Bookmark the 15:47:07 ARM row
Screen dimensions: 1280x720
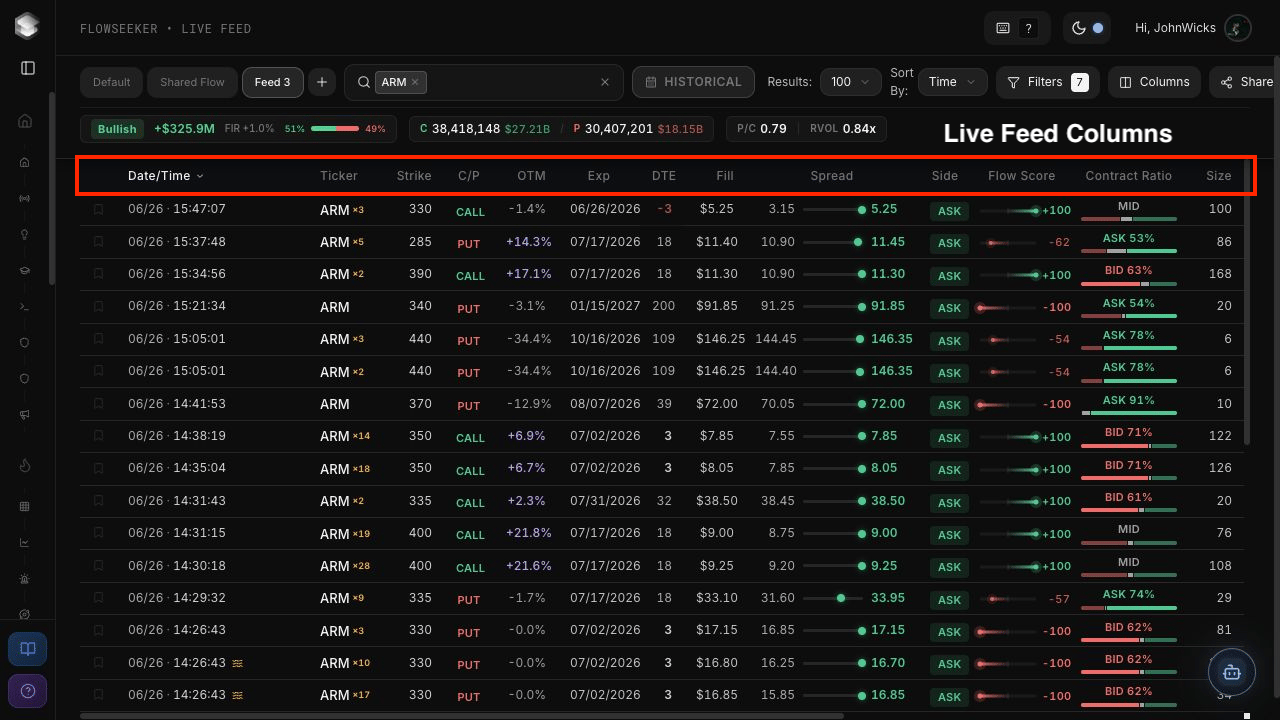(x=98, y=209)
